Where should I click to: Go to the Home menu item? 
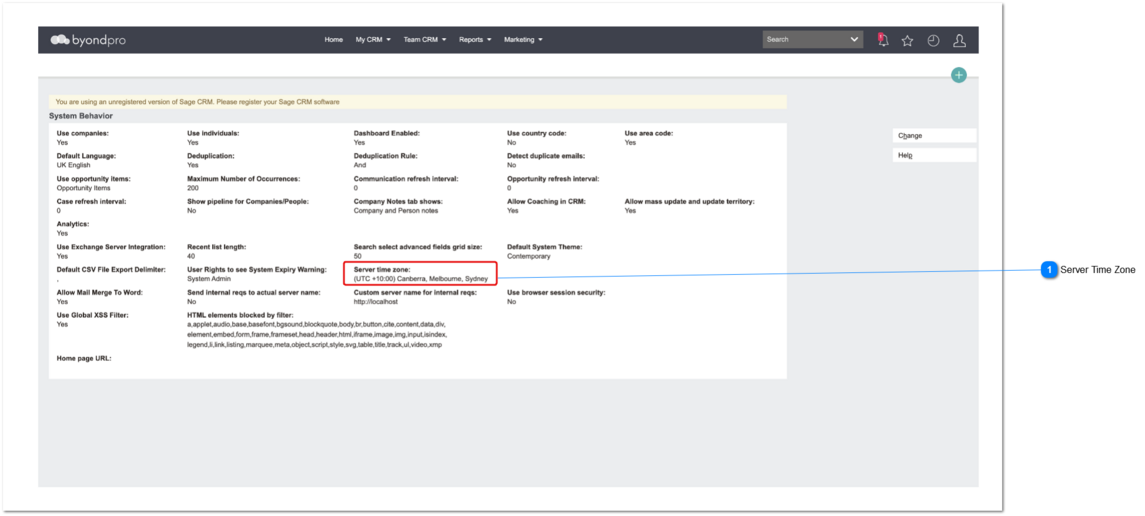click(x=334, y=39)
